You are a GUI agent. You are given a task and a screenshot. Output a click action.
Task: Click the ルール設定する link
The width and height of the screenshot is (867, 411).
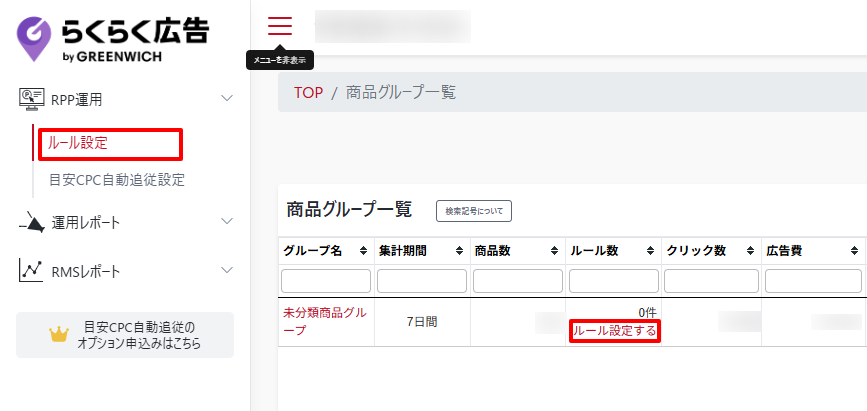point(614,331)
